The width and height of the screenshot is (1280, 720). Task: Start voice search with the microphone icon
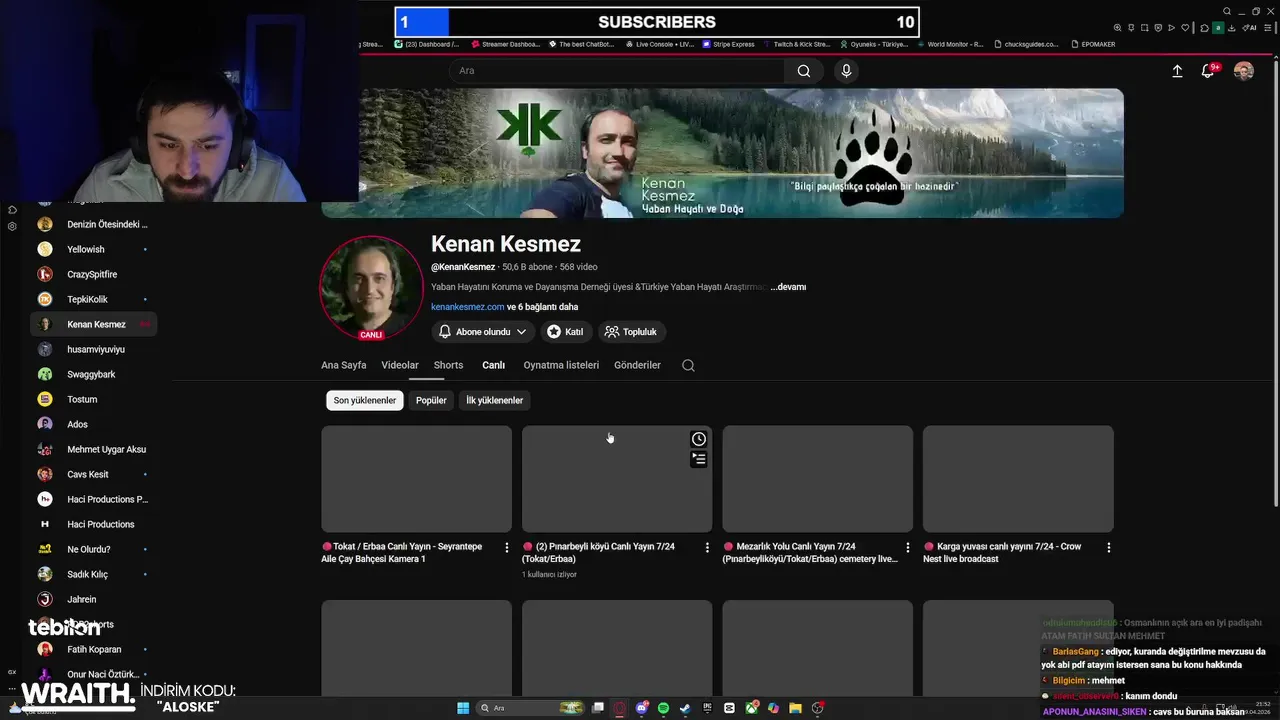point(846,71)
